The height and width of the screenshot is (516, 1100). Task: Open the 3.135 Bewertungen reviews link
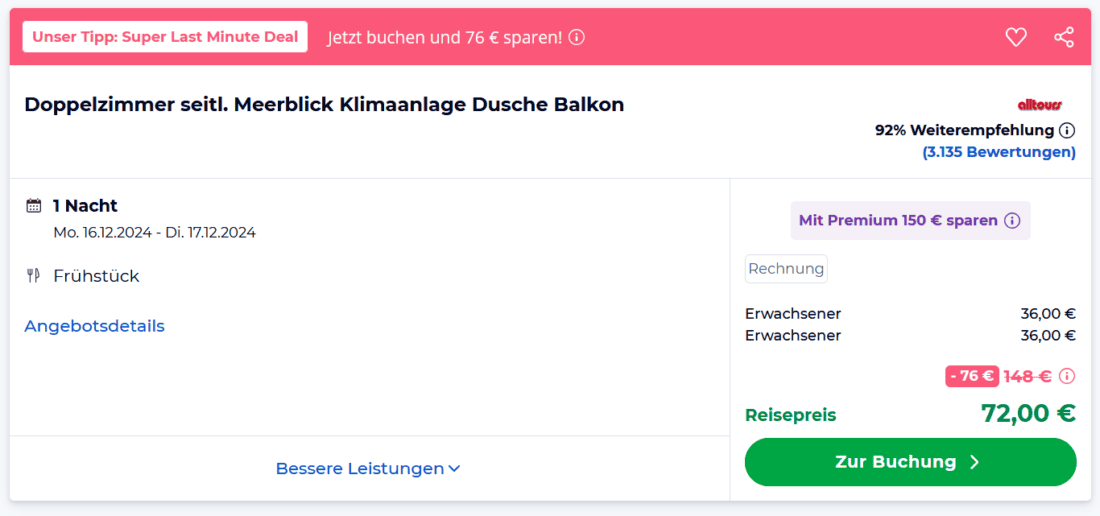[999, 152]
